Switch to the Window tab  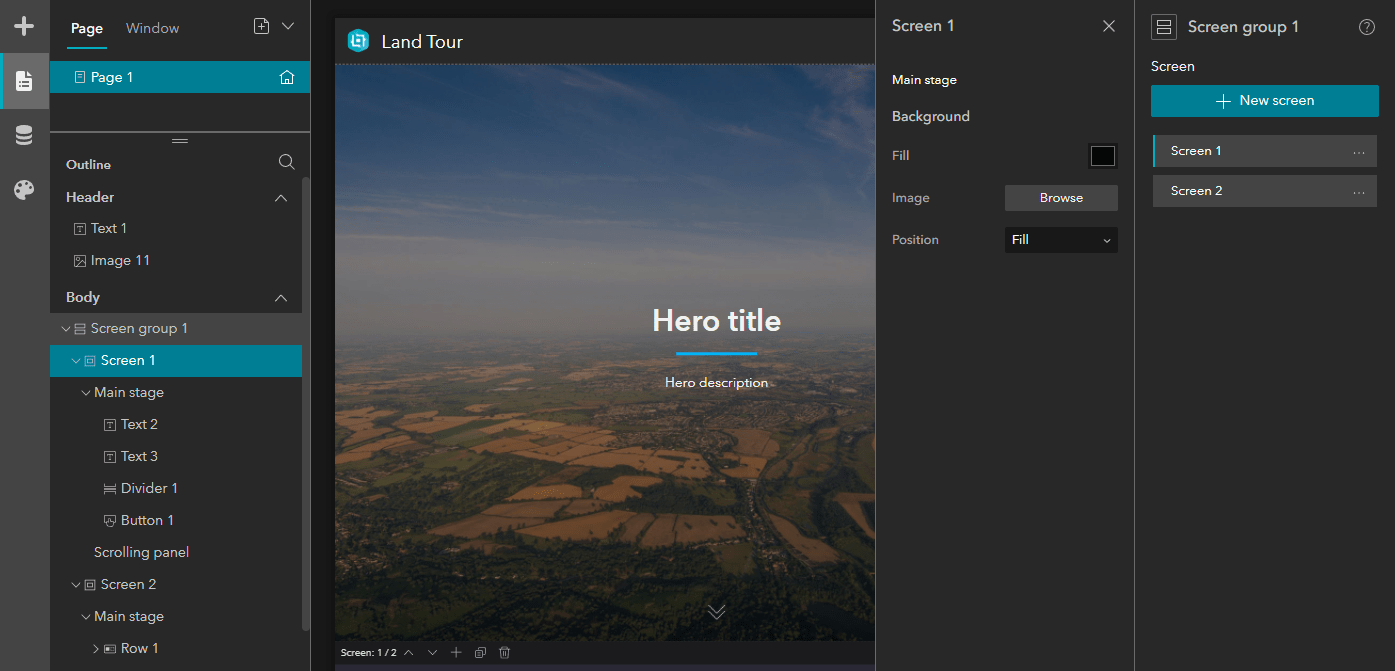(153, 28)
